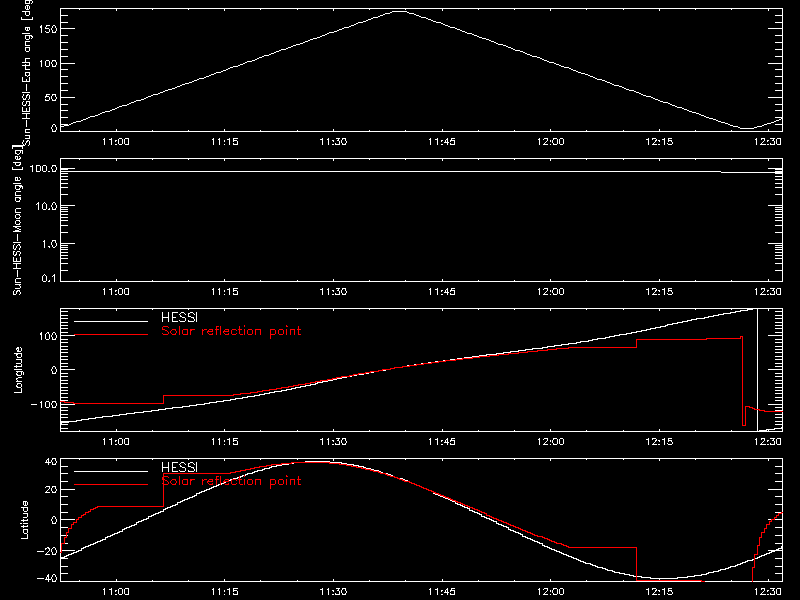Select HESSI legend text in Latitude plot
Viewport: 800px width, 600px height.
pyautogui.click(x=179, y=467)
